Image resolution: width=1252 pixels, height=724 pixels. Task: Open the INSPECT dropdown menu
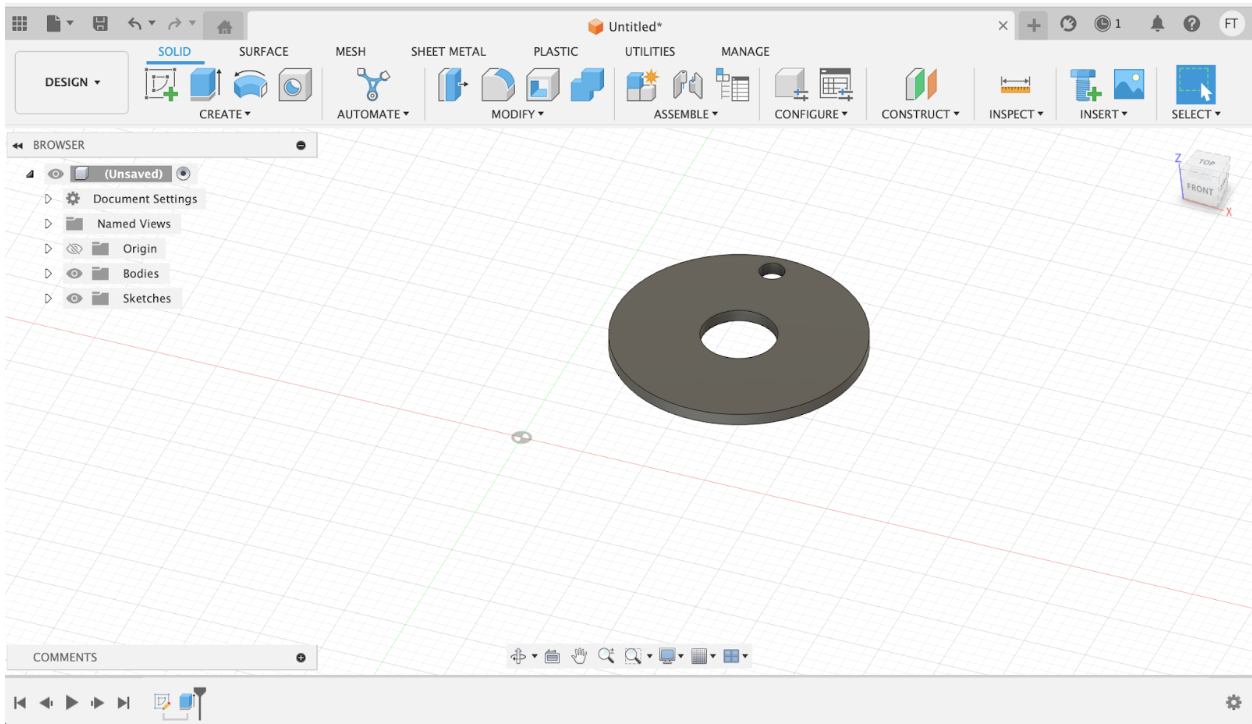tap(1016, 114)
